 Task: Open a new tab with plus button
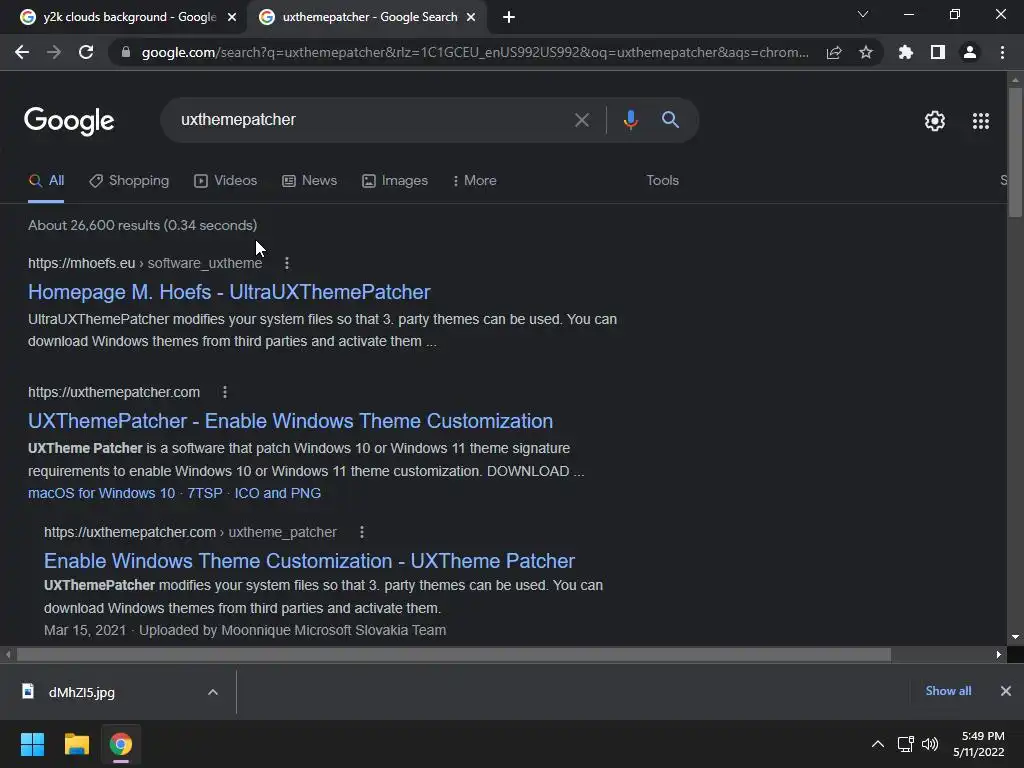[509, 17]
